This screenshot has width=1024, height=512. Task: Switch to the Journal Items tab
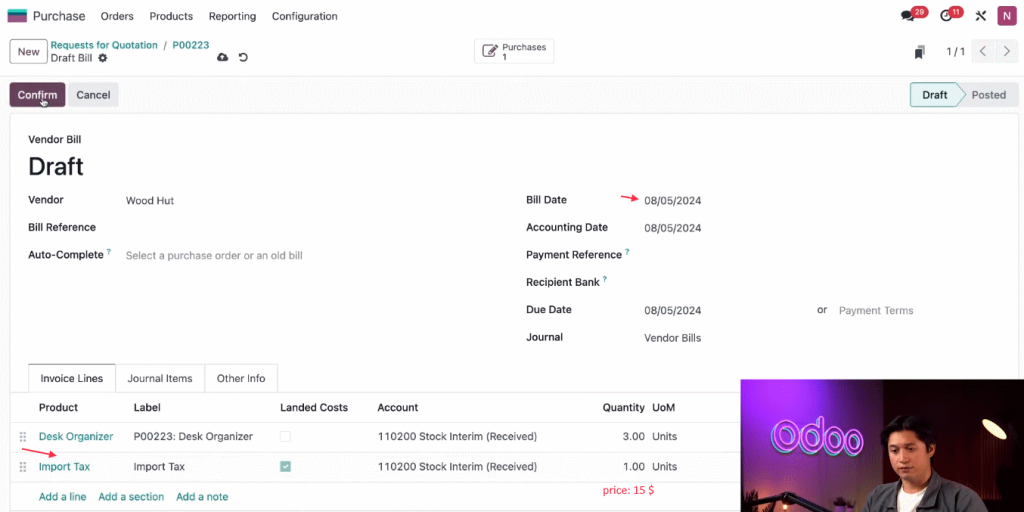(x=160, y=379)
